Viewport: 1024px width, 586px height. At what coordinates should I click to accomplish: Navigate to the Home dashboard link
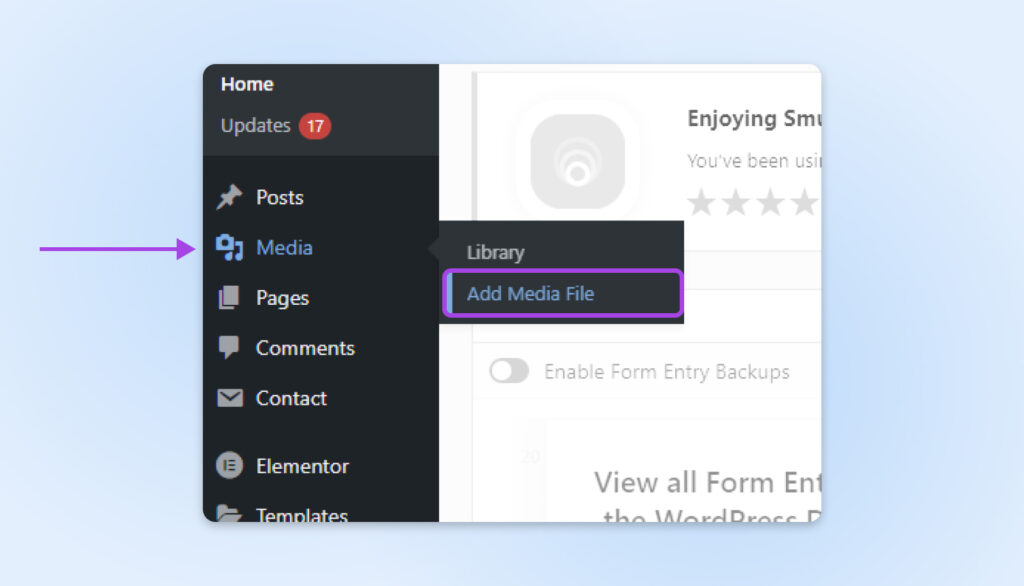click(x=247, y=84)
